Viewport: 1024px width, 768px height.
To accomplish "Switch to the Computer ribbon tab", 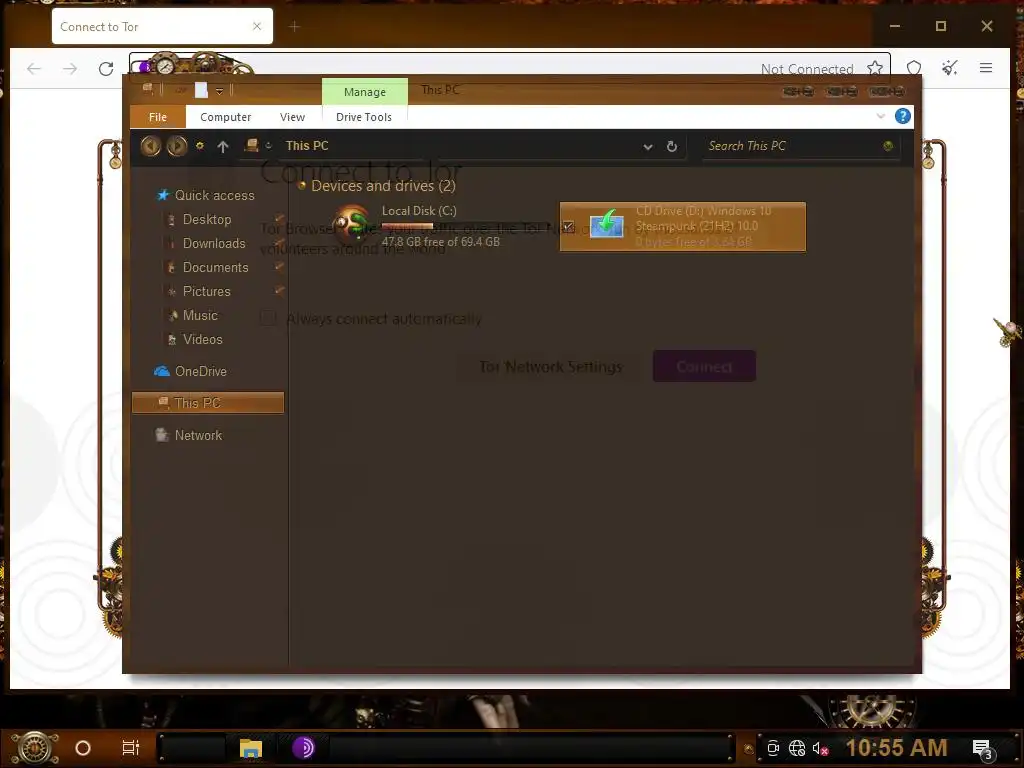I will 225,117.
